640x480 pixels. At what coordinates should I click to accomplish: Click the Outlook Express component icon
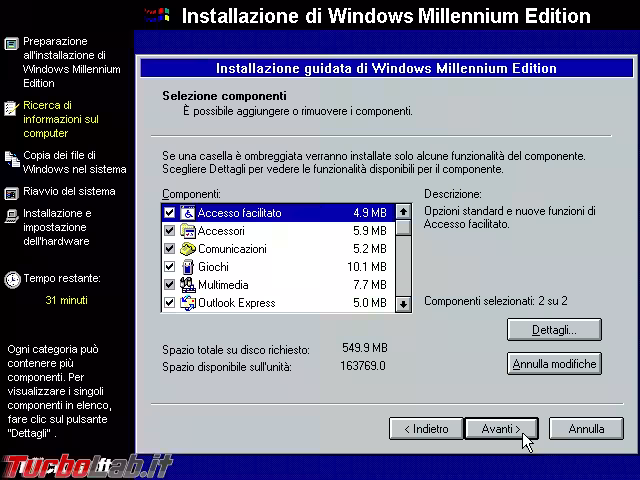(187, 303)
